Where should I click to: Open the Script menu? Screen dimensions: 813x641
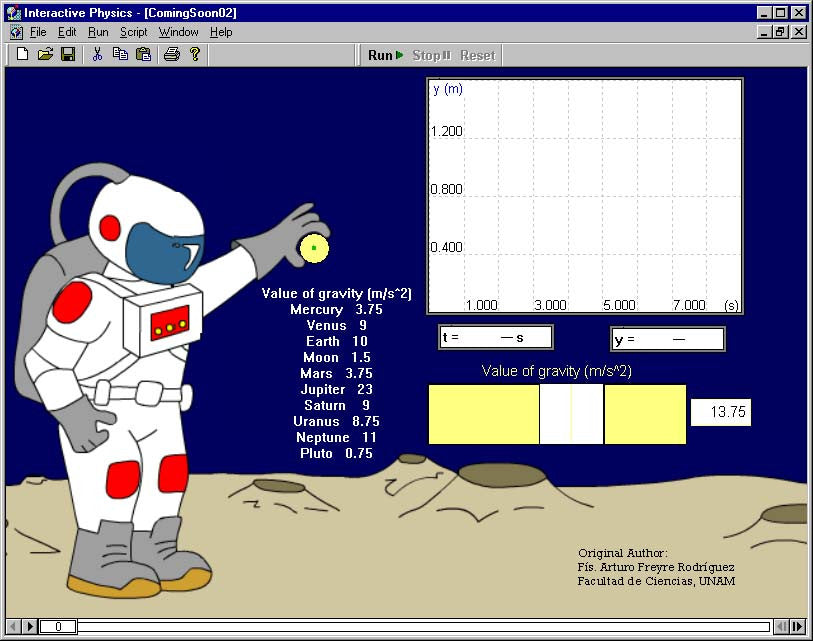point(133,32)
